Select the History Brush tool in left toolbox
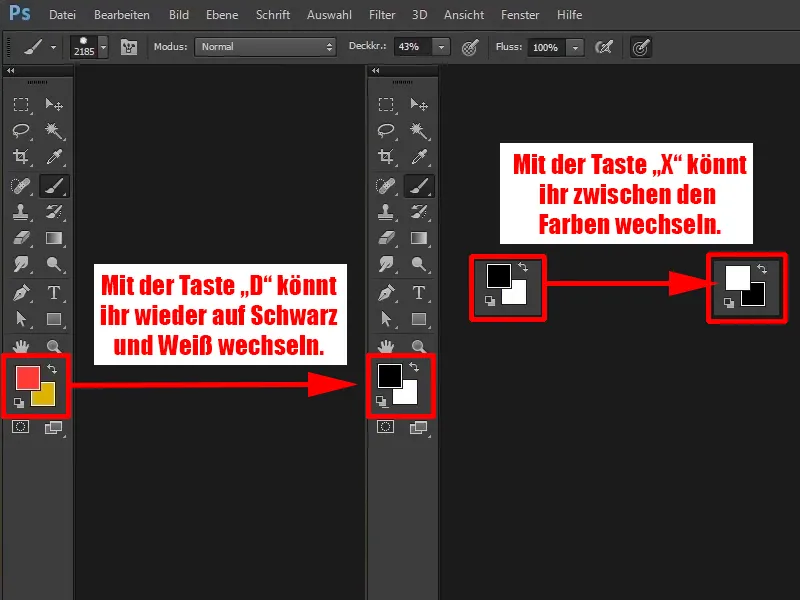The image size is (800, 600). point(54,212)
